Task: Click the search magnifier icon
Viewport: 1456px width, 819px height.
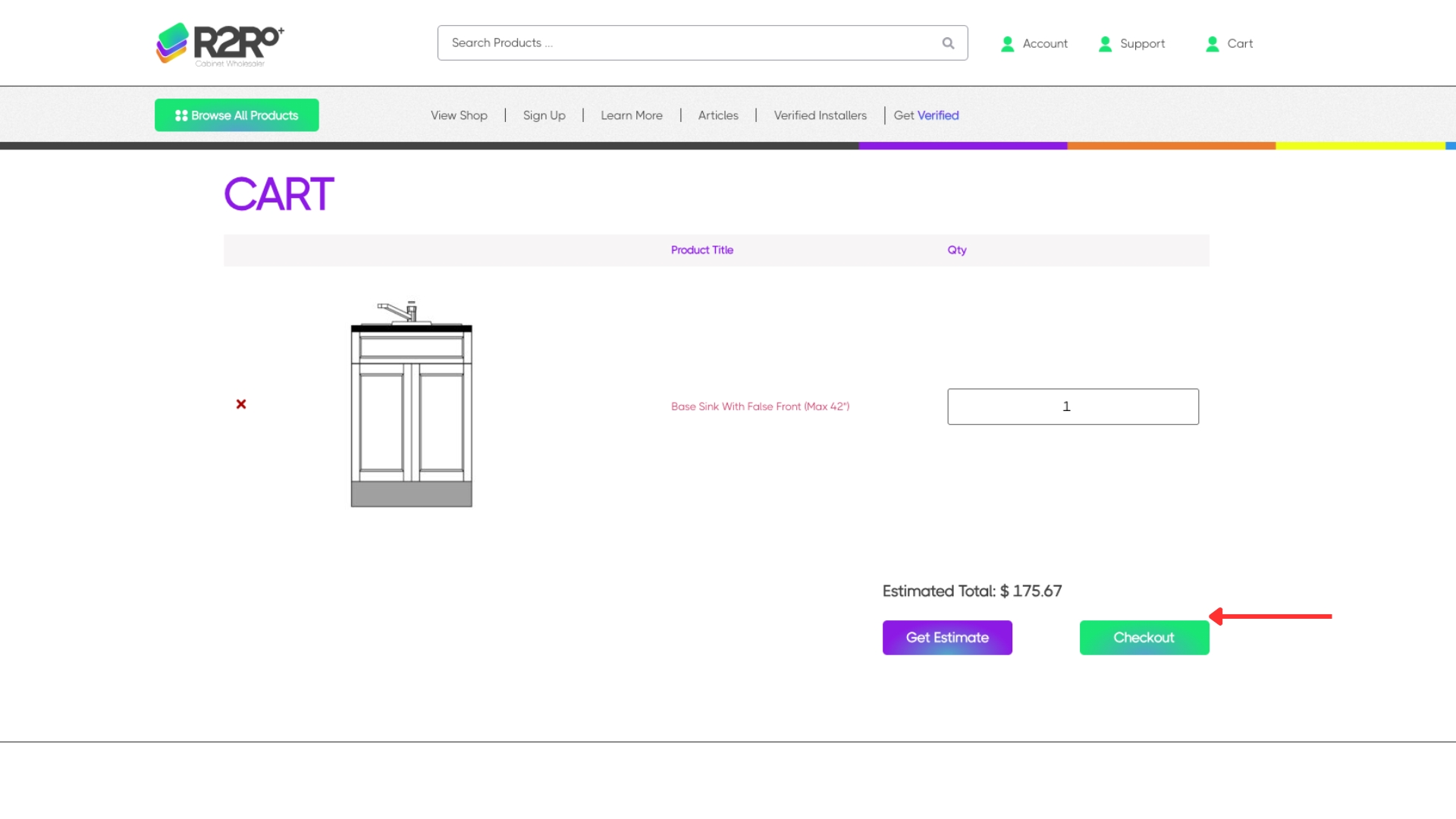Action: tap(948, 43)
